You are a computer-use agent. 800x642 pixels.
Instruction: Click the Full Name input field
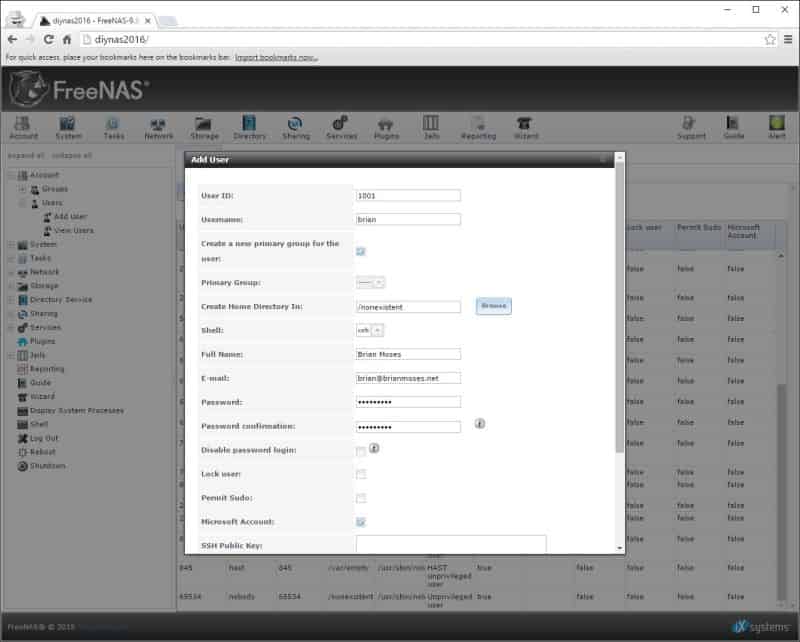pyautogui.click(x=408, y=354)
